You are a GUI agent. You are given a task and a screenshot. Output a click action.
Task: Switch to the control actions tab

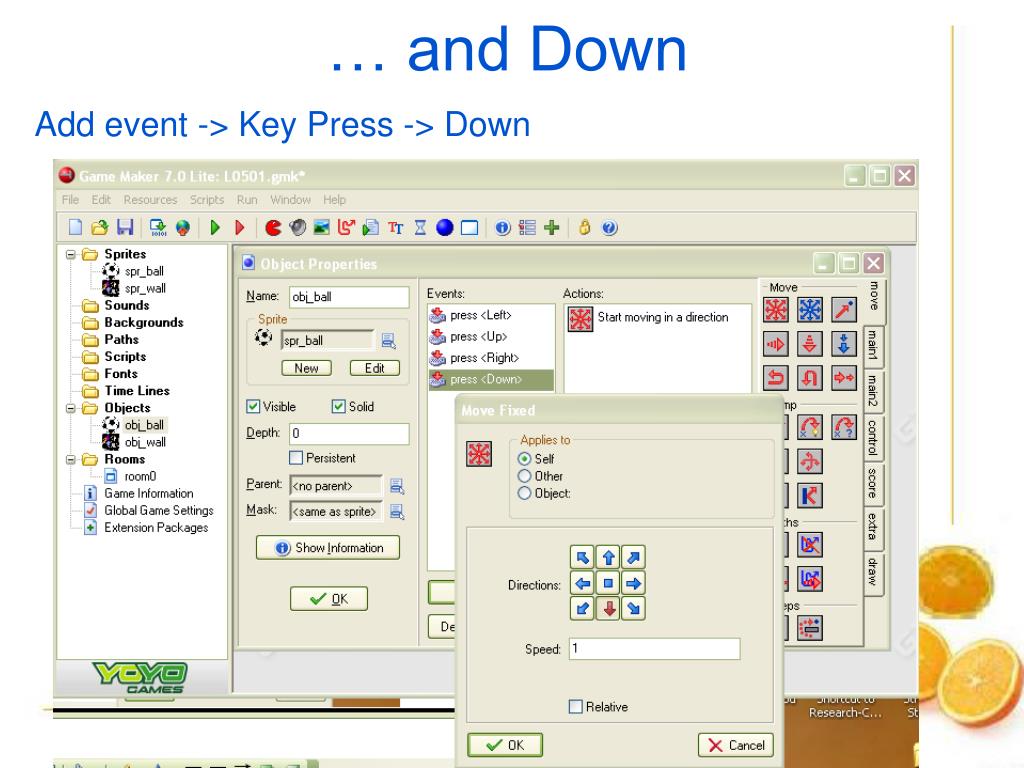[872, 437]
